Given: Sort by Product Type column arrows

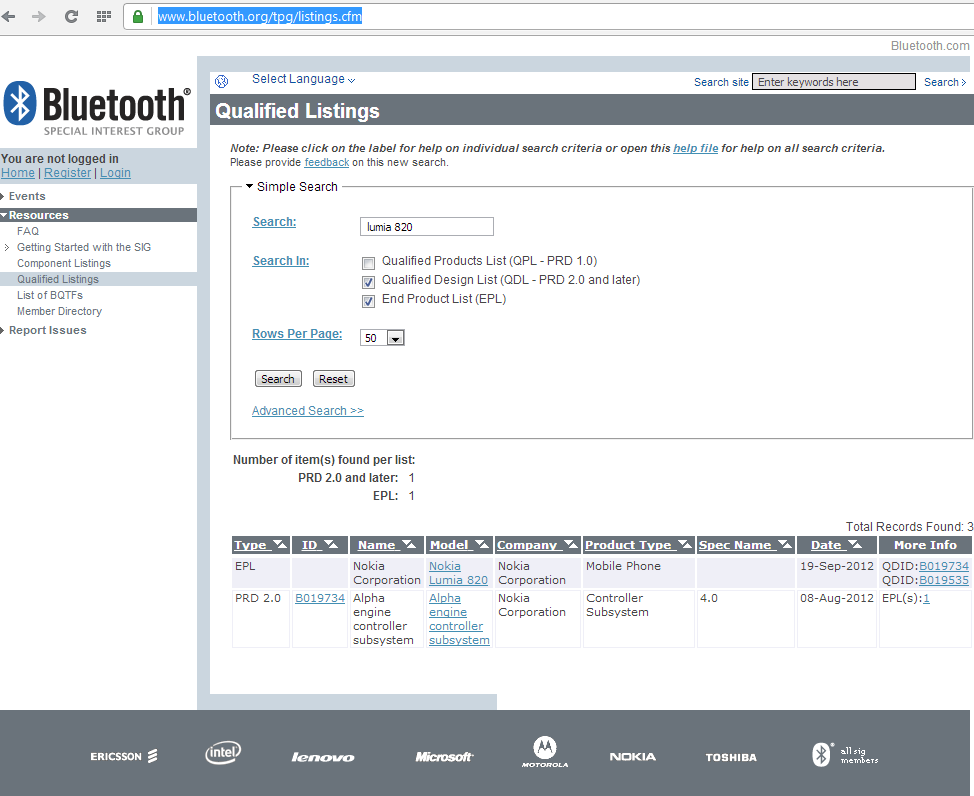Looking at the screenshot, I should pyautogui.click(x=685, y=545).
